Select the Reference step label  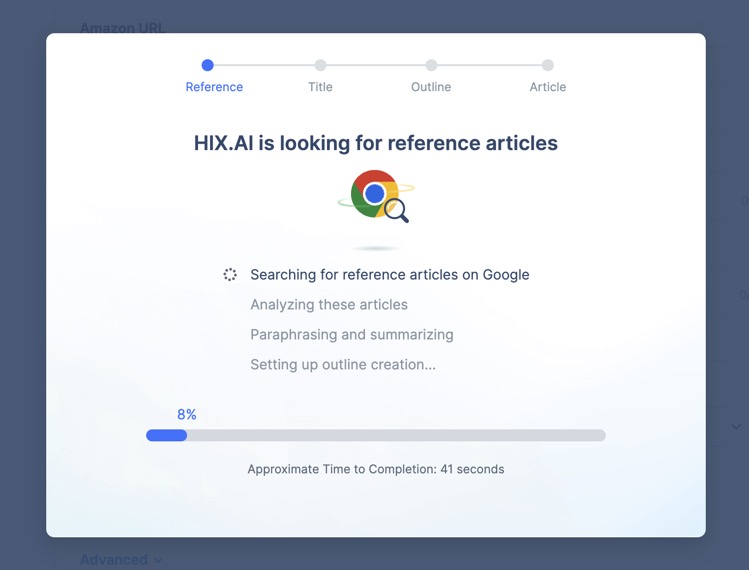(x=214, y=87)
